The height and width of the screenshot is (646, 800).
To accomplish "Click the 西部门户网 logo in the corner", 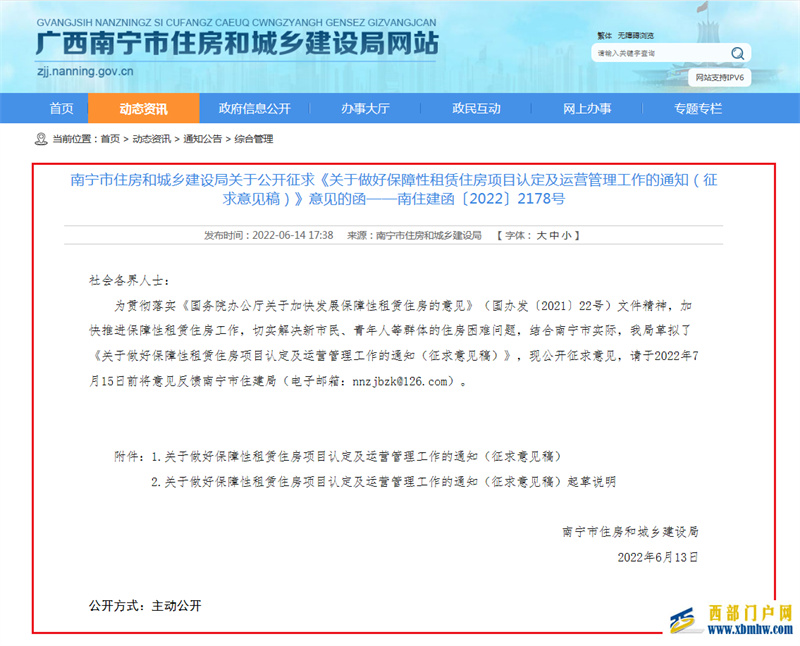I will (730, 618).
